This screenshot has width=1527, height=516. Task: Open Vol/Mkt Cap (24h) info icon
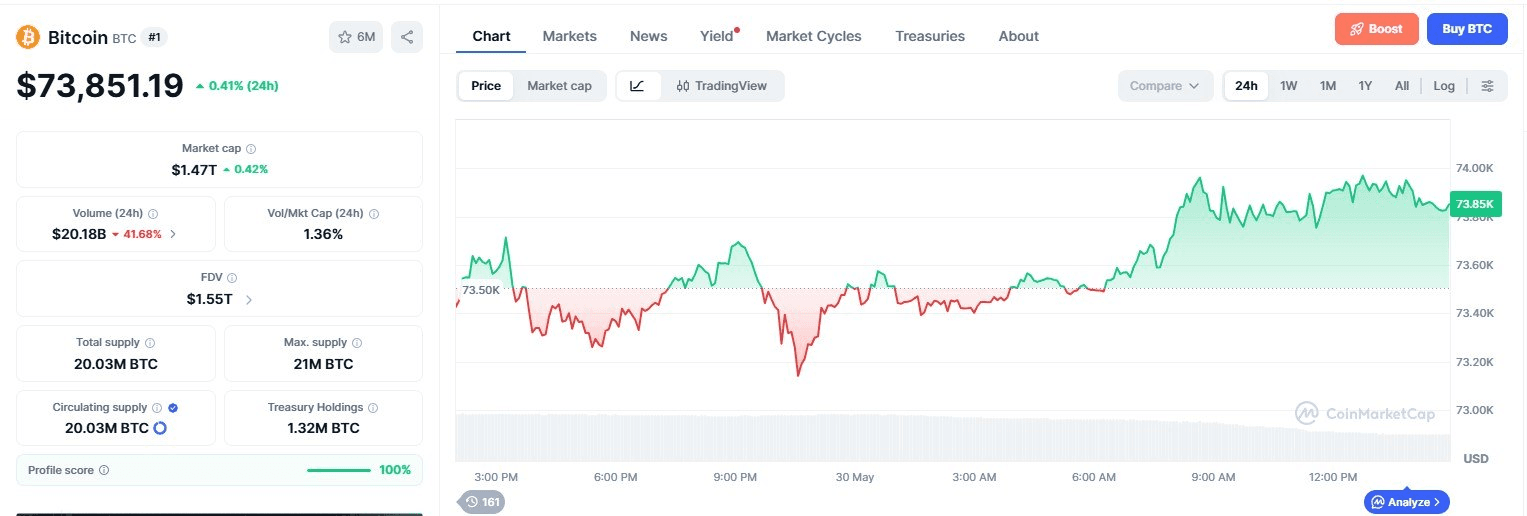374,213
